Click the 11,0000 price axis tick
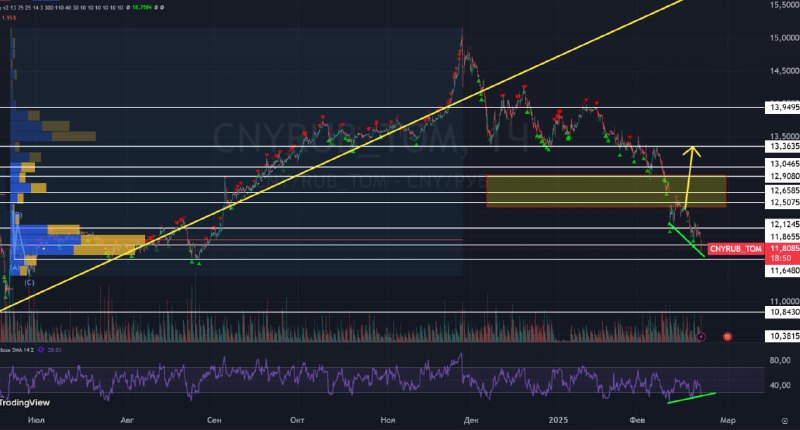This screenshot has height=430, width=800. [784, 301]
